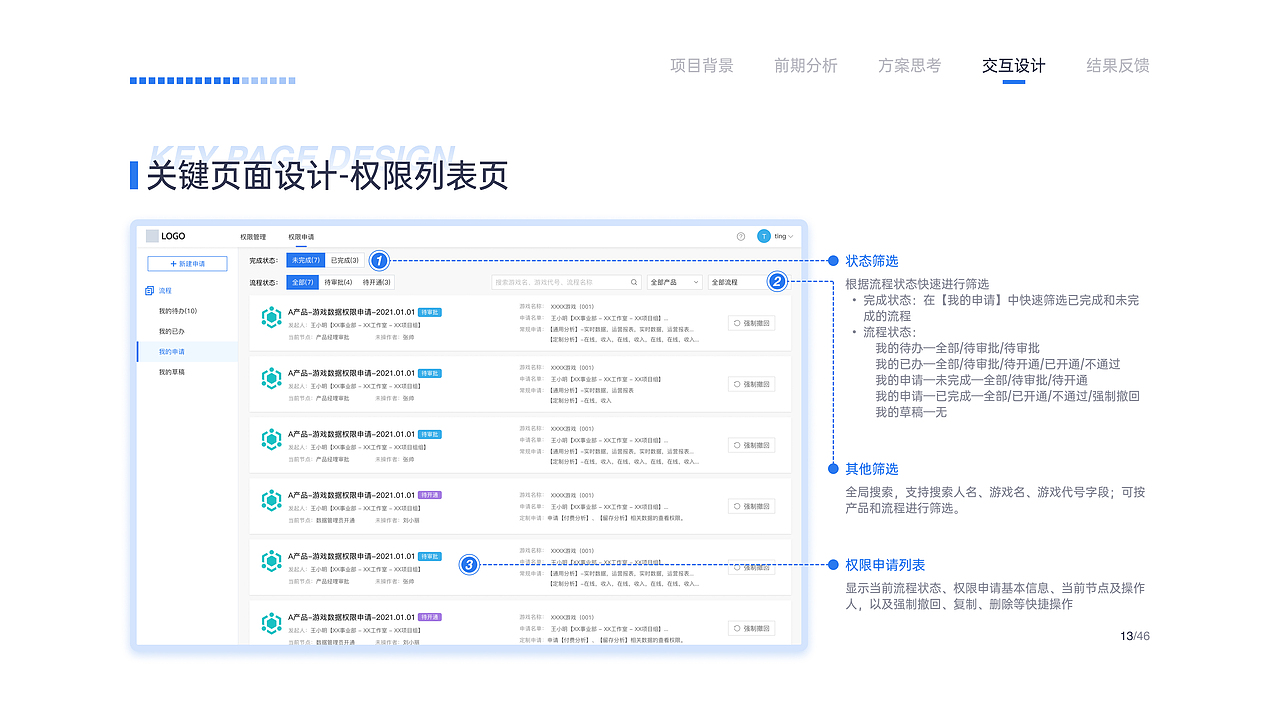Select the 已完成(3) completion status filter
The height and width of the screenshot is (720, 1280).
pos(345,260)
